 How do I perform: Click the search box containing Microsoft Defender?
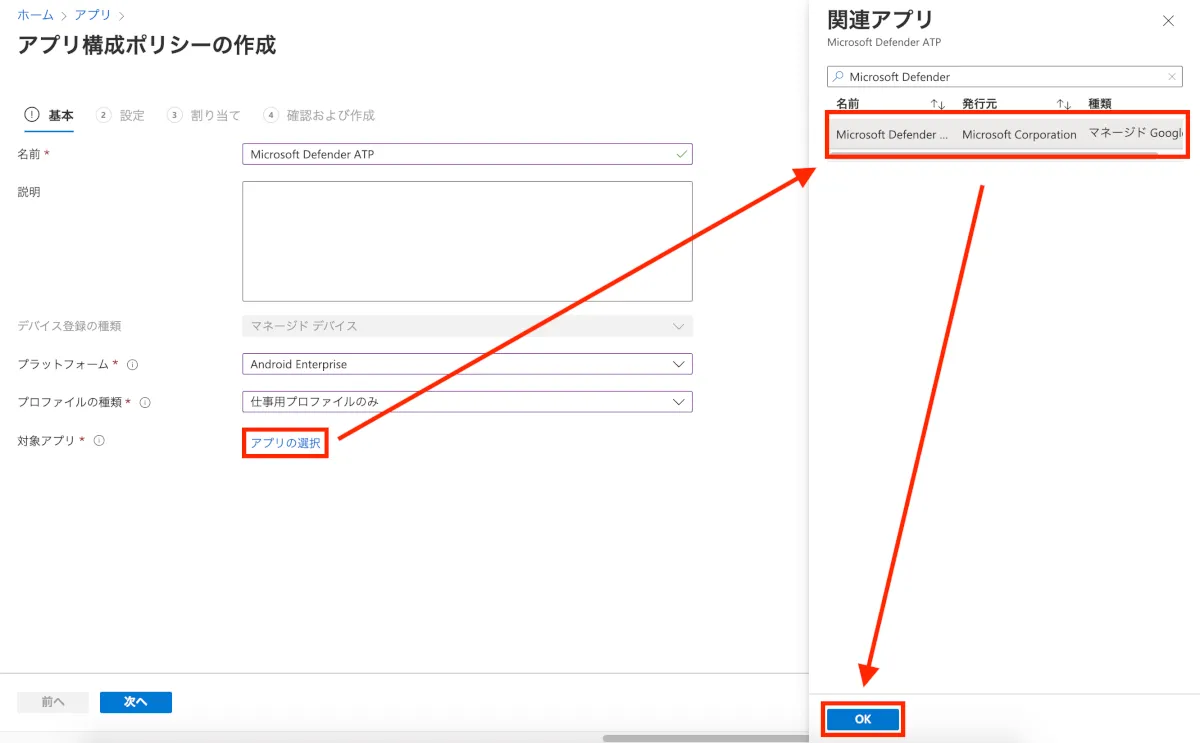[x=1005, y=76]
